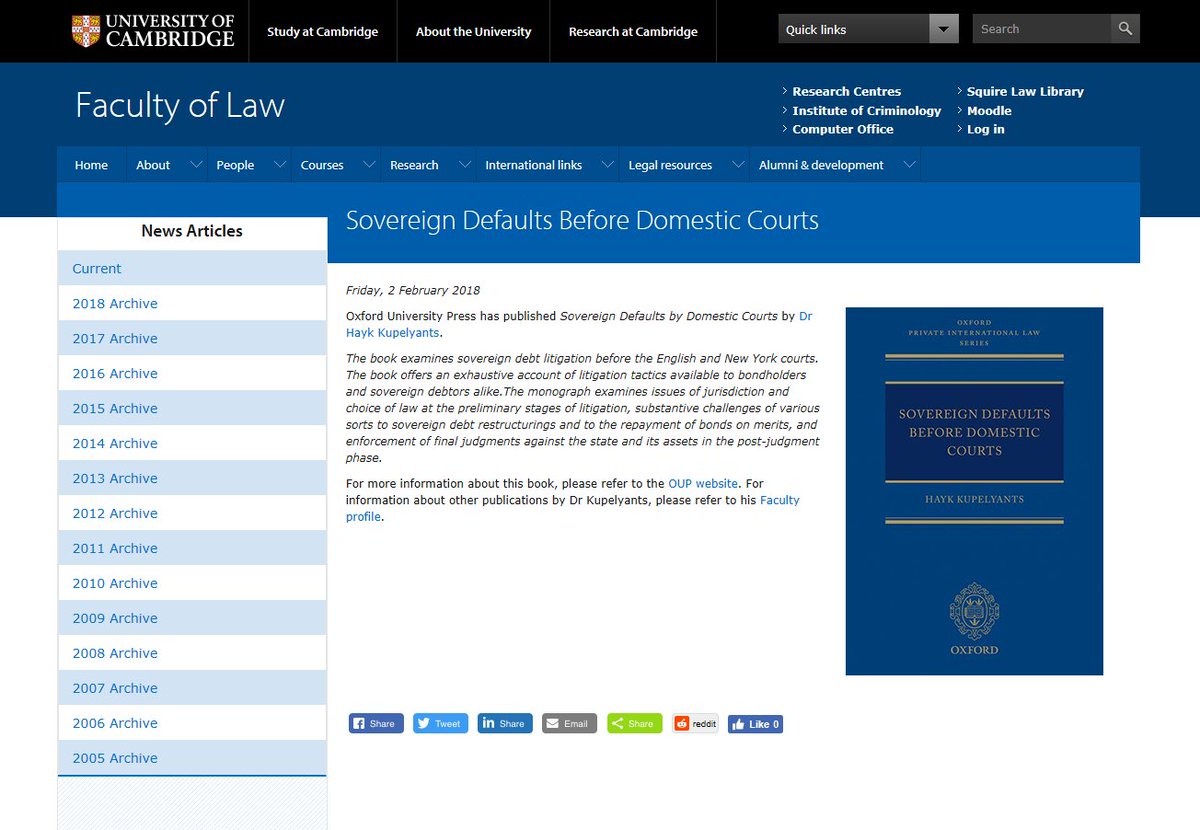Image resolution: width=1200 pixels, height=830 pixels.
Task: Share the article on LinkedIn
Action: coord(505,723)
